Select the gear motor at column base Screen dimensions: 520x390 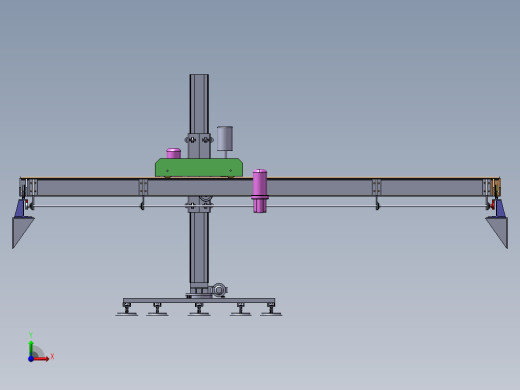(219, 290)
